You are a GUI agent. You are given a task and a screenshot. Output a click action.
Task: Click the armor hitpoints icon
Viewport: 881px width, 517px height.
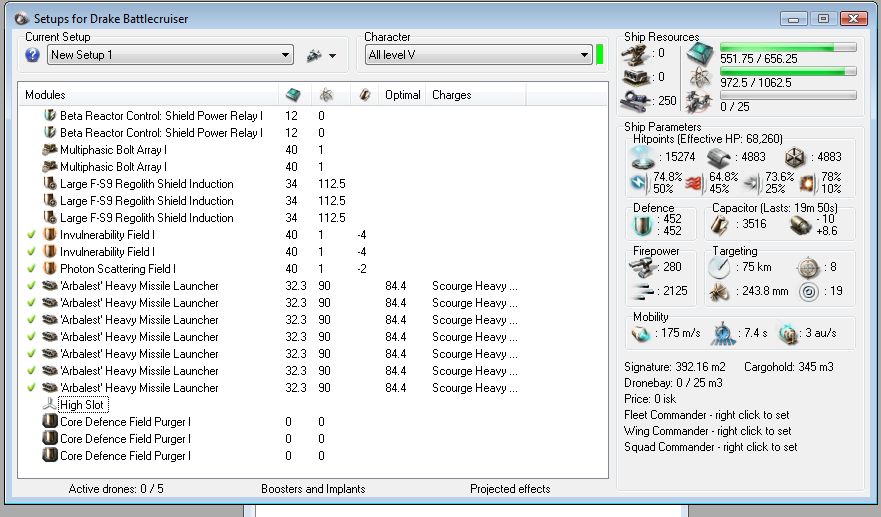(719, 157)
